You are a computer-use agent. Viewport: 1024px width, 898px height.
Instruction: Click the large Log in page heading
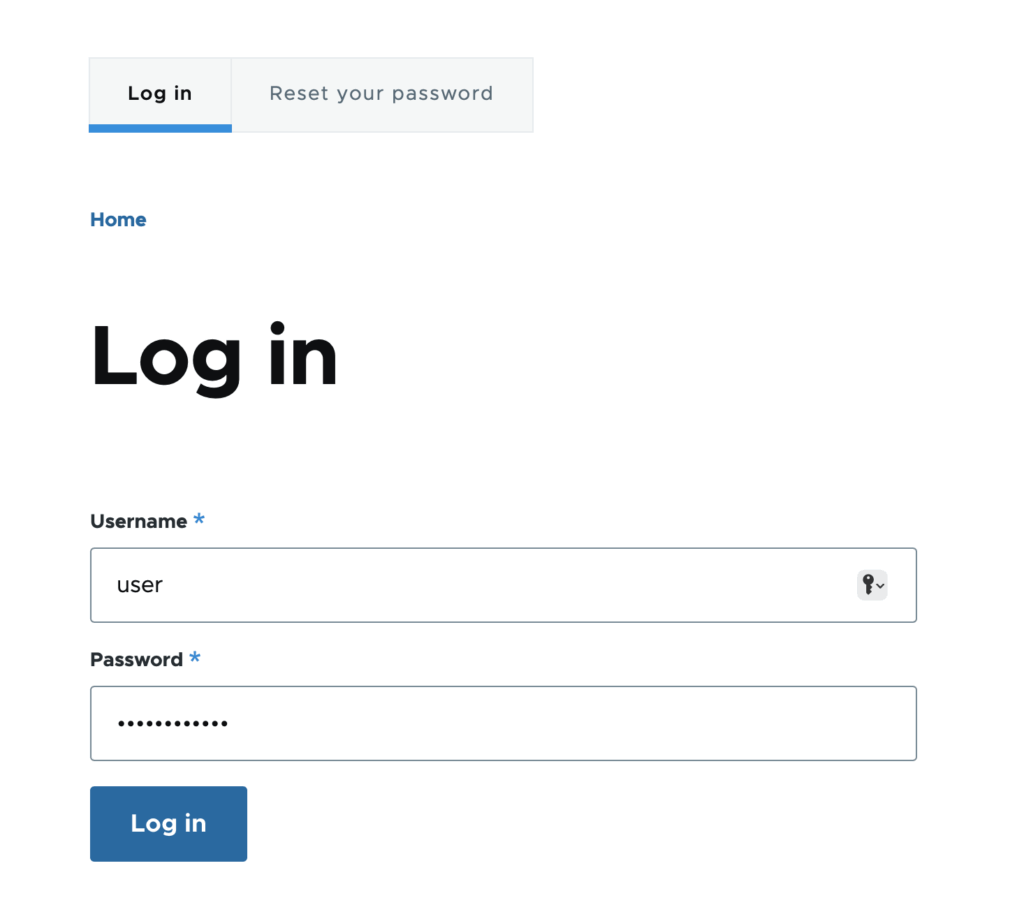click(214, 359)
